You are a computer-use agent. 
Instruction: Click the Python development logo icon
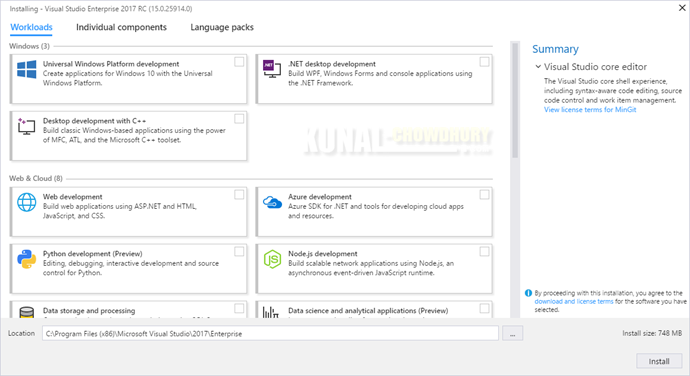tap(26, 259)
